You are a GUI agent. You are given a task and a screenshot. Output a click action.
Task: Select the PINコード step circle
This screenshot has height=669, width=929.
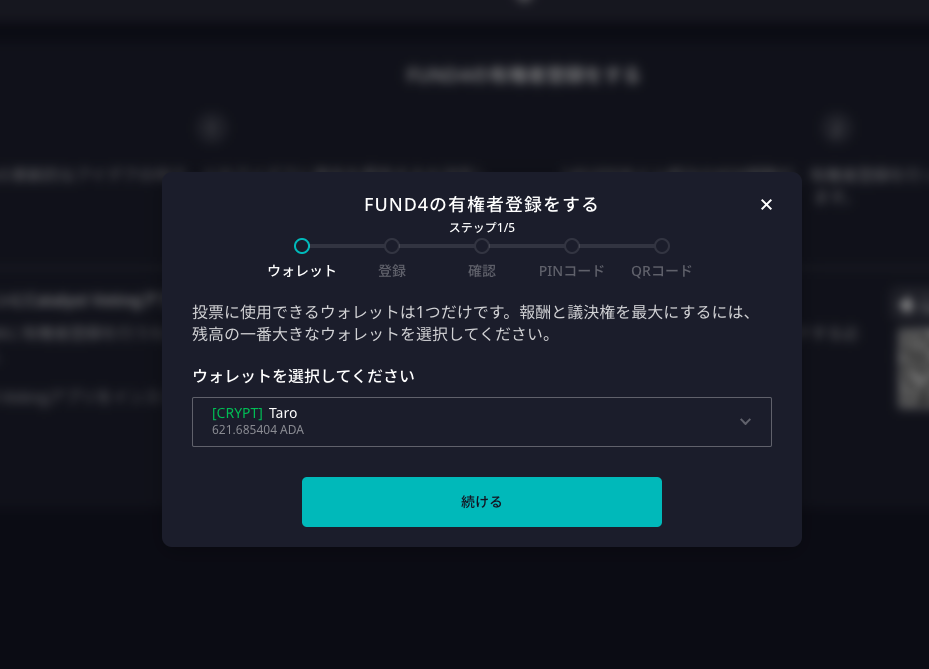(x=572, y=246)
